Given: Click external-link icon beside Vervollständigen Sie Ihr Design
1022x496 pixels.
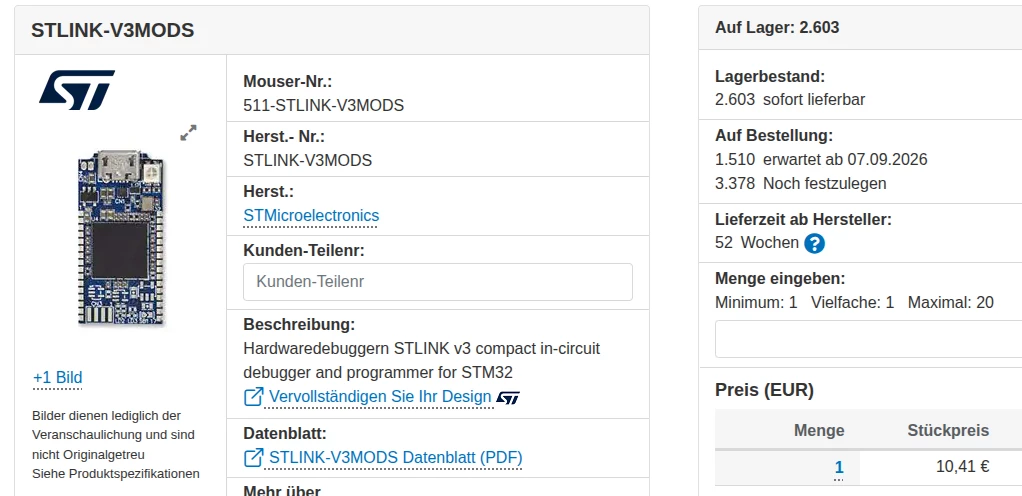Looking at the screenshot, I should point(254,397).
